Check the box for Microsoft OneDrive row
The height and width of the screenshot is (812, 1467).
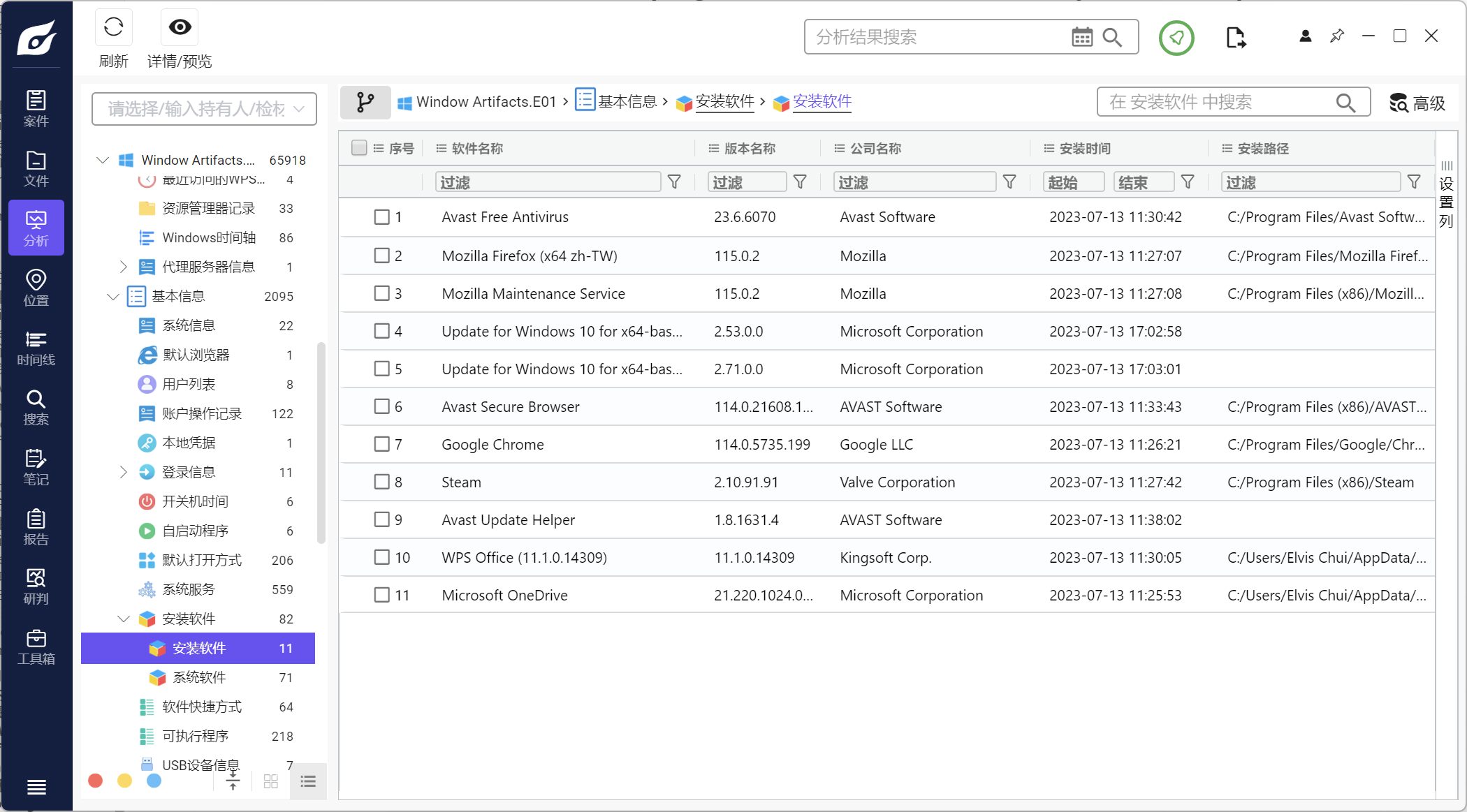coord(381,595)
